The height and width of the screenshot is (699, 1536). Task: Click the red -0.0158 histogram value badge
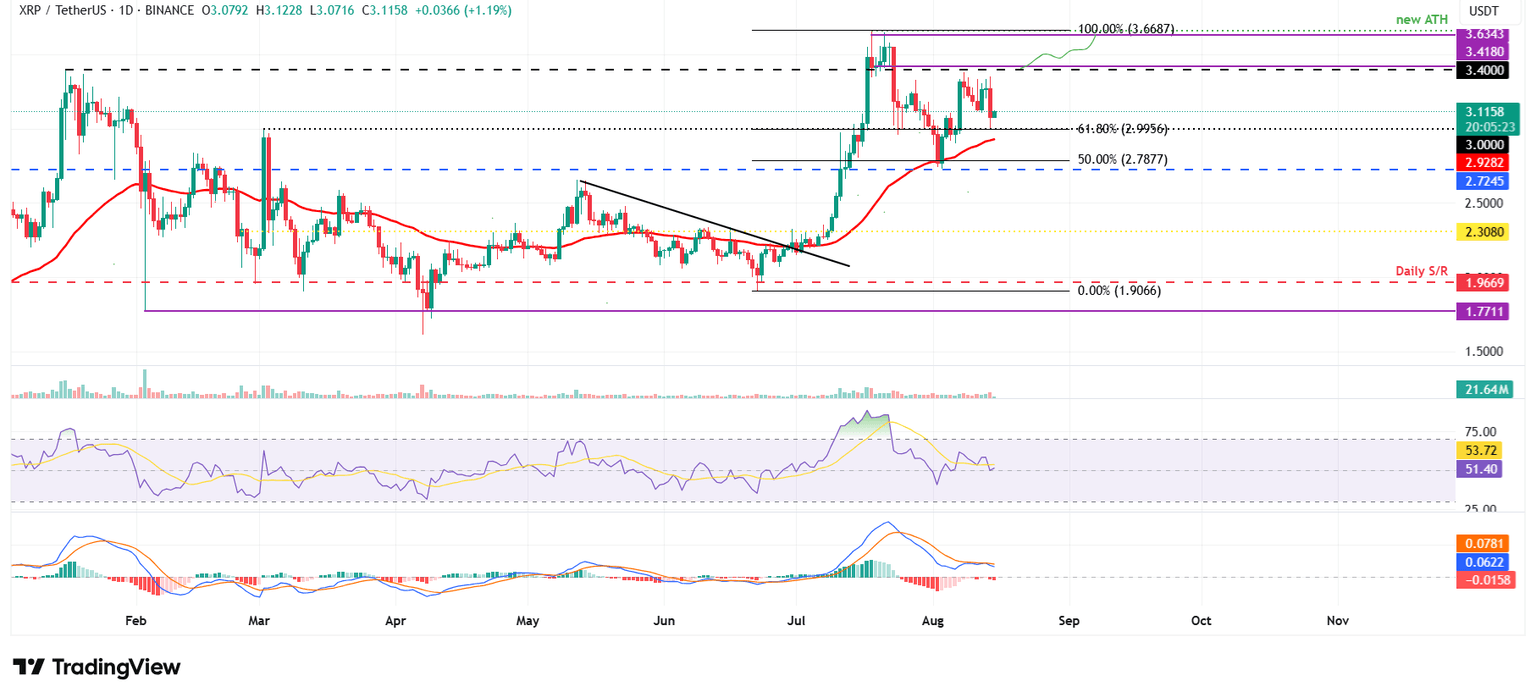(x=1487, y=578)
